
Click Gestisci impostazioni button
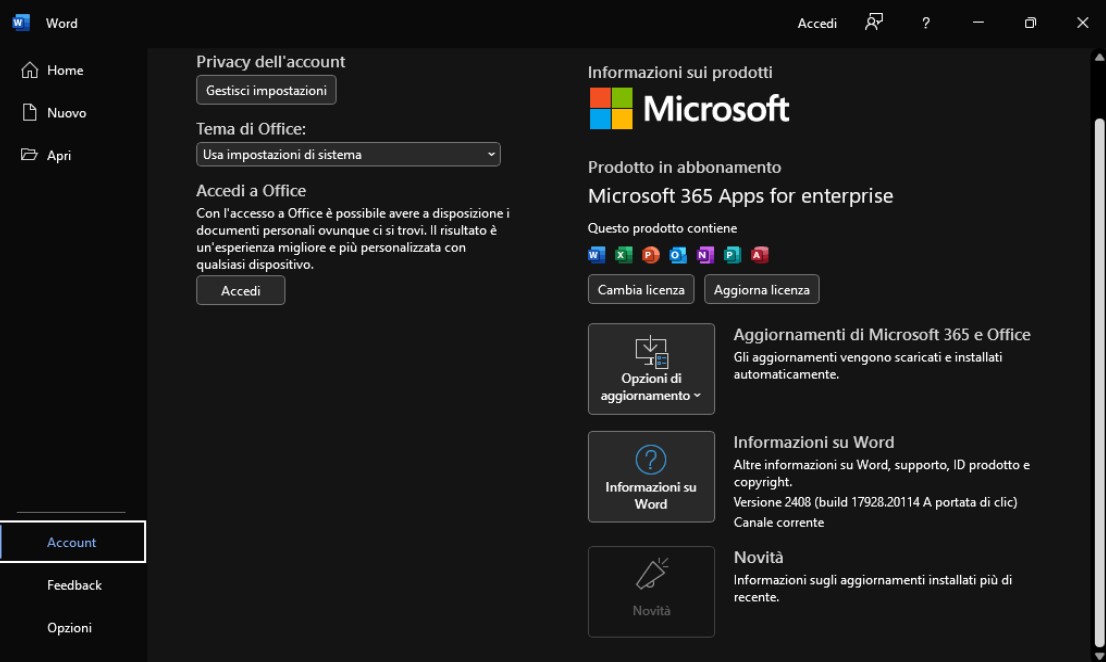pos(266,90)
